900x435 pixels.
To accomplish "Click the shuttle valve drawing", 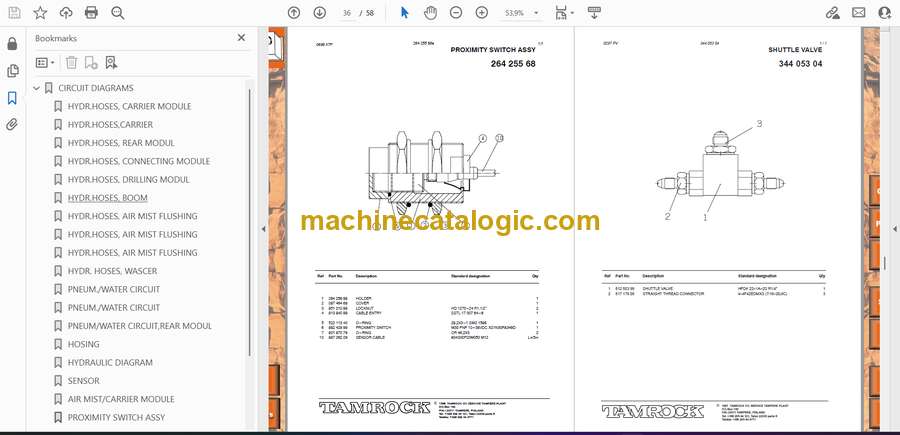I will (720, 171).
